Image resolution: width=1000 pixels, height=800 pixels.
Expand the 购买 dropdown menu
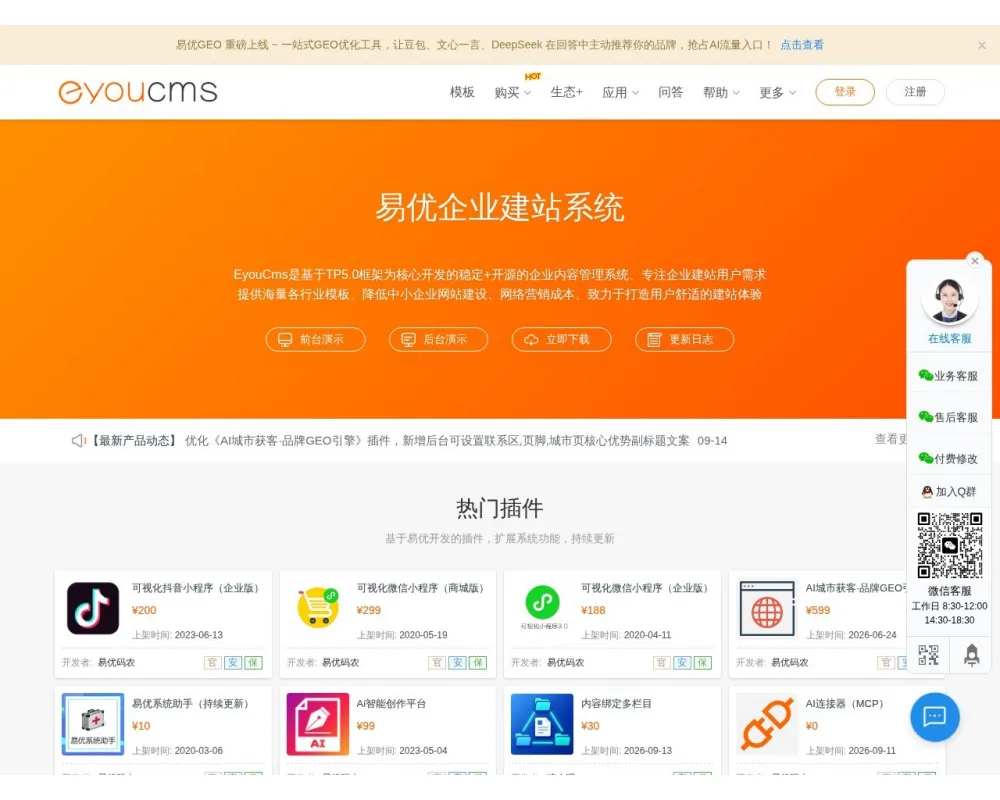pyautogui.click(x=513, y=93)
